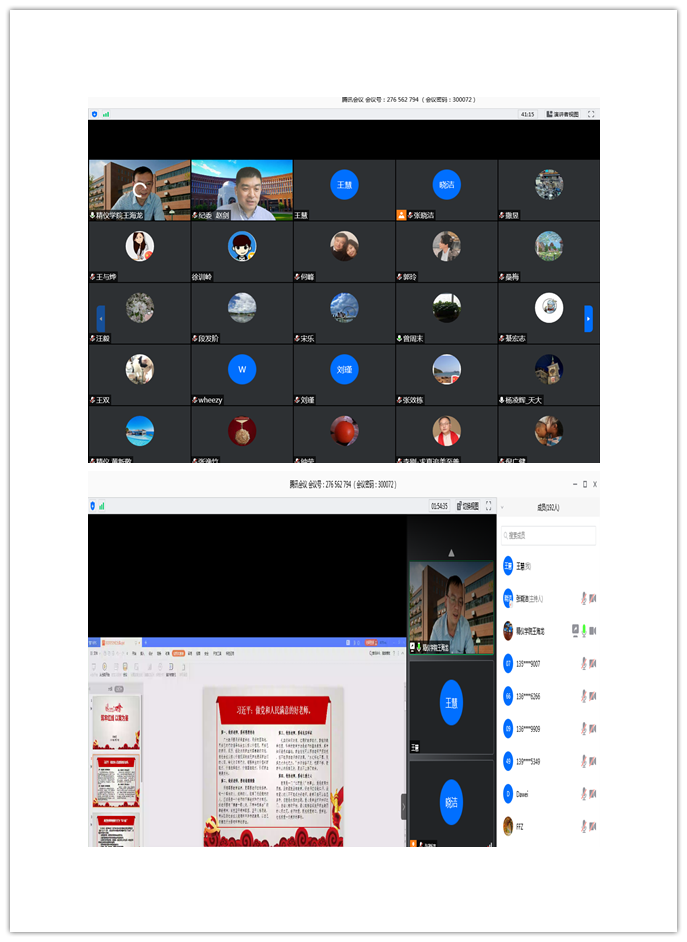
Task: Click the network signal icon in lower meeting window
Action: [x=101, y=506]
